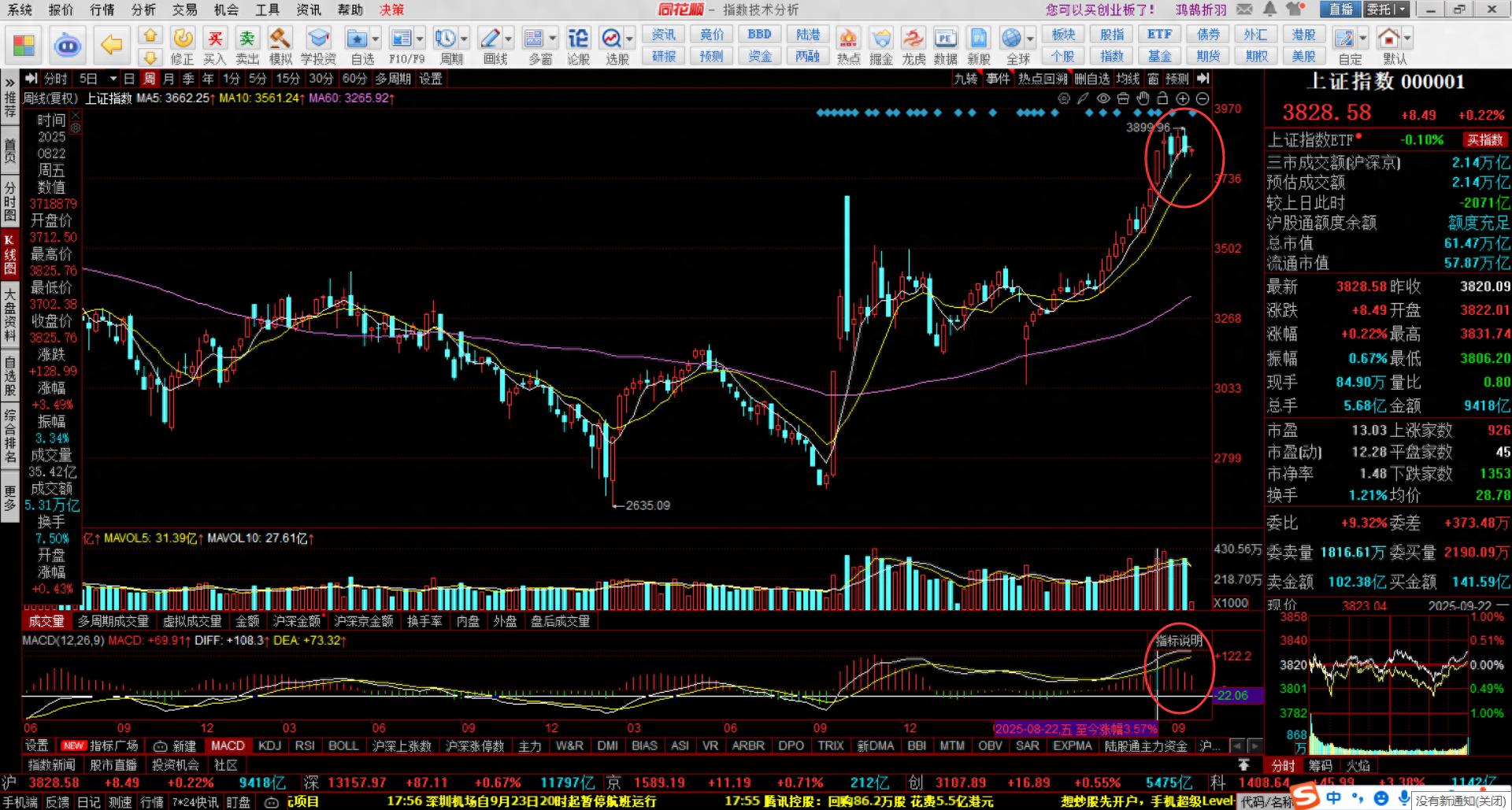Image resolution: width=1512 pixels, height=810 pixels.
Task: Click the zoom-in plus icon above chart
Action: pos(1182,98)
